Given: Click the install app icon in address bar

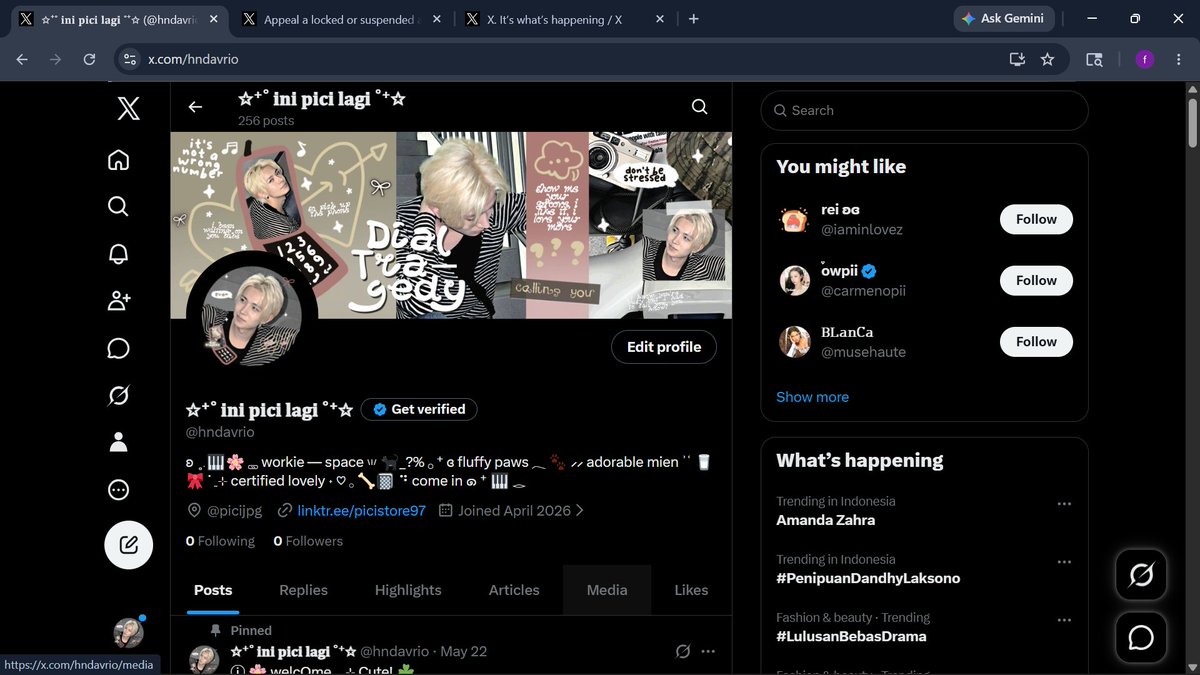Looking at the screenshot, I should coord(1017,59).
